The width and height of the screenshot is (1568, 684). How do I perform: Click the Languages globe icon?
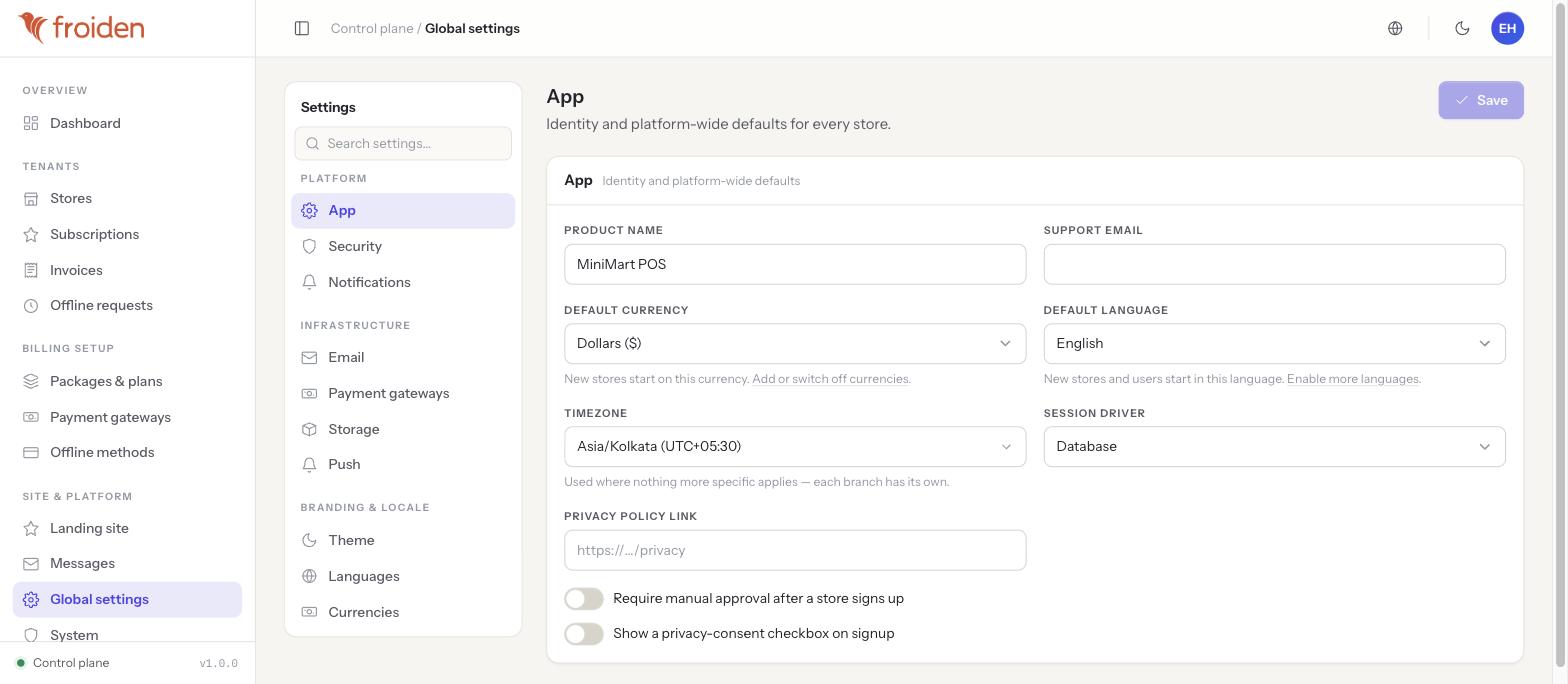tap(309, 576)
